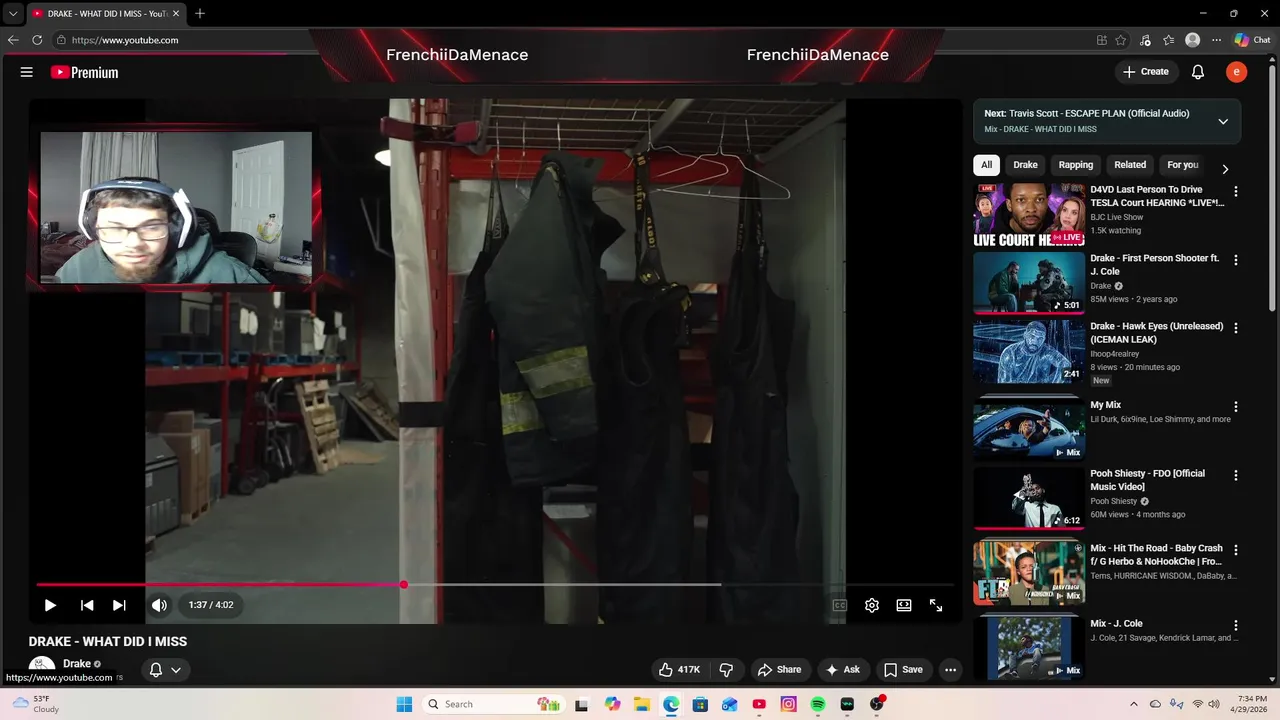Open media control music icon in toolbar
Screen dimensions: 1280x720
click(x=1145, y=40)
